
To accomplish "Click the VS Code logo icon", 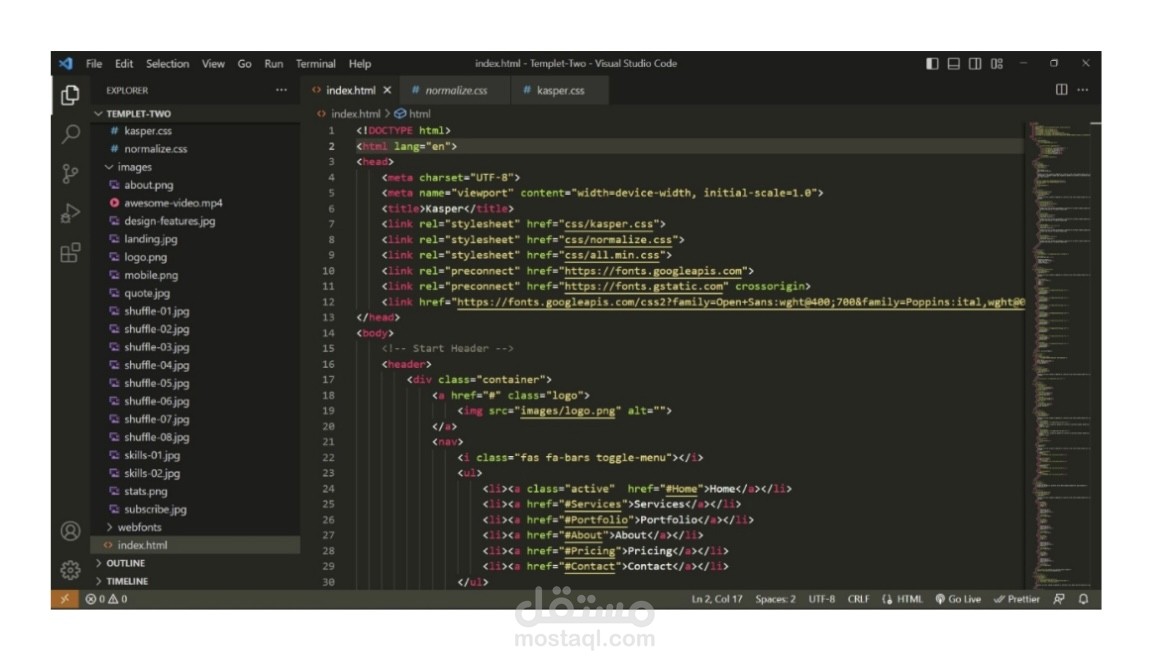I will click(66, 63).
